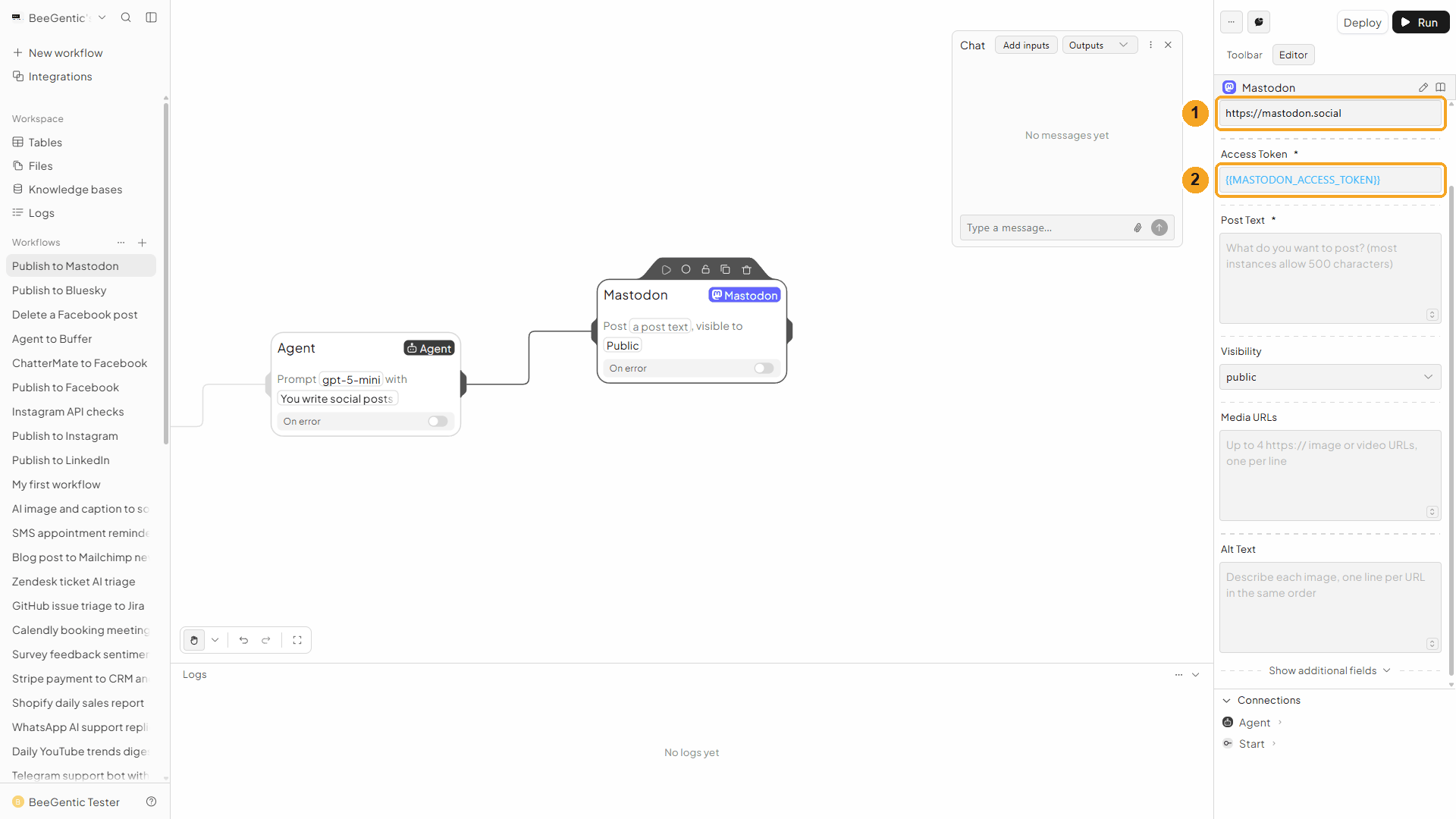This screenshot has width=1456, height=819.
Task: Toggle On error switch on Agent node
Action: tap(438, 422)
